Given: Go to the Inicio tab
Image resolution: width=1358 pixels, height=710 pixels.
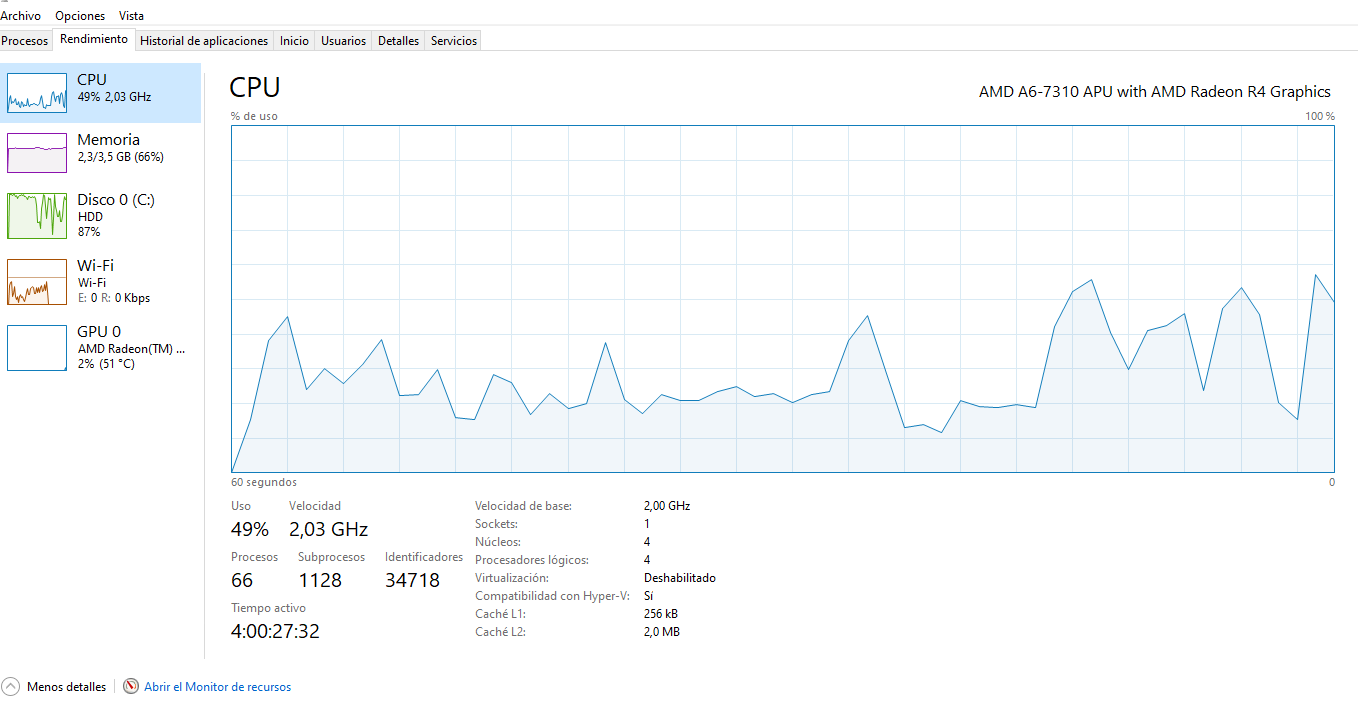Looking at the screenshot, I should coord(294,41).
